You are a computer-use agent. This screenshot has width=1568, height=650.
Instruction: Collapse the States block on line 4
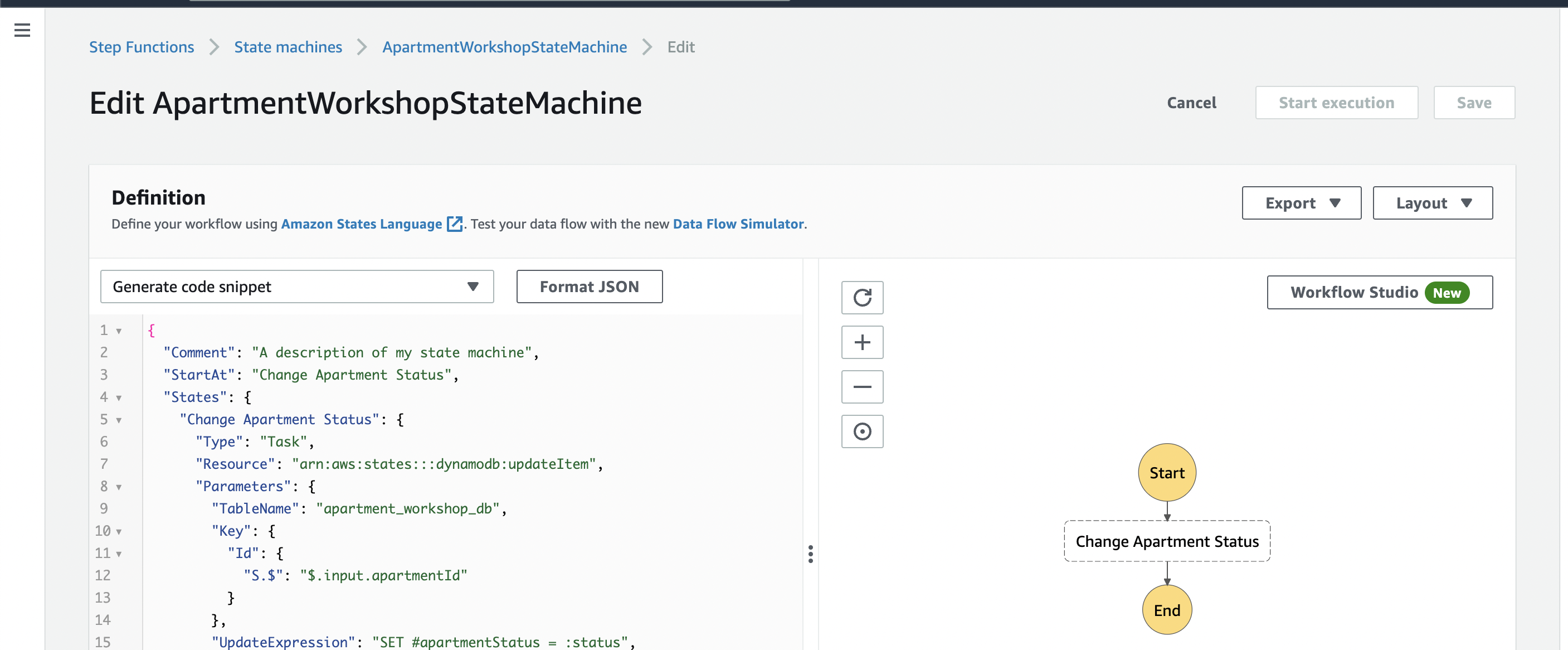click(119, 398)
